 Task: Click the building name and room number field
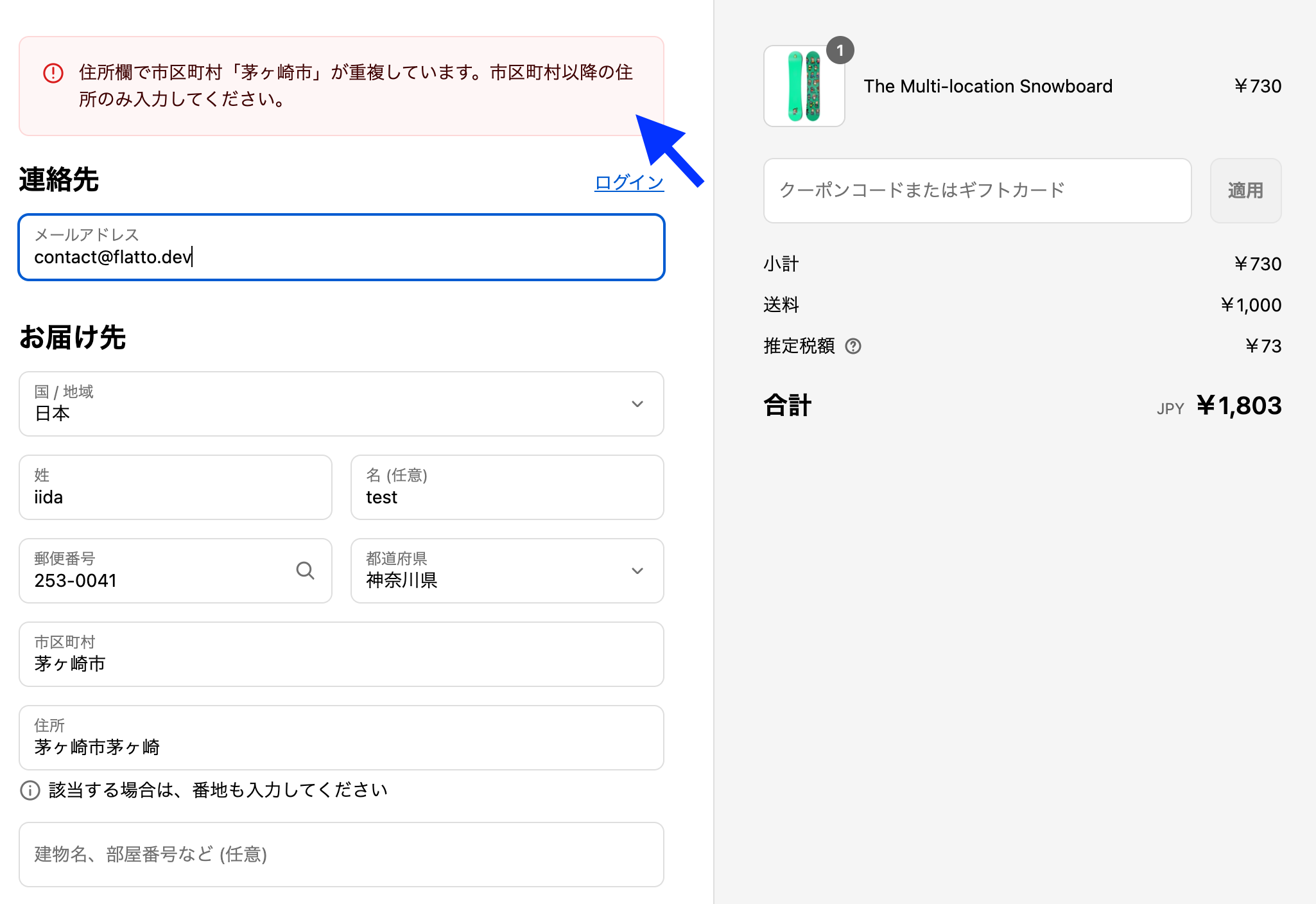click(x=341, y=855)
